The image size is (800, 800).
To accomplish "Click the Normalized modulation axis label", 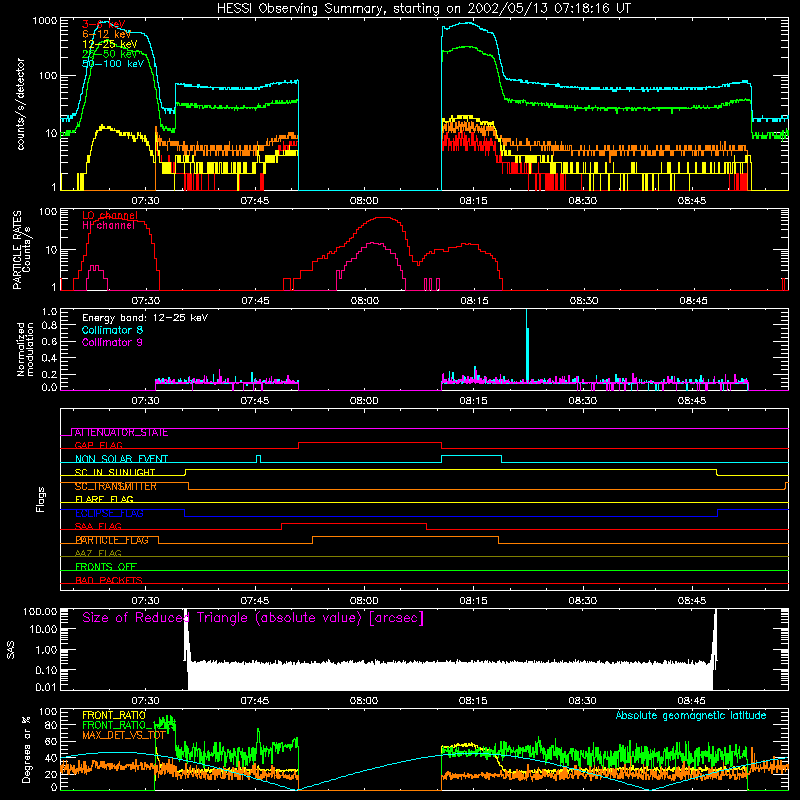I will point(25,349).
